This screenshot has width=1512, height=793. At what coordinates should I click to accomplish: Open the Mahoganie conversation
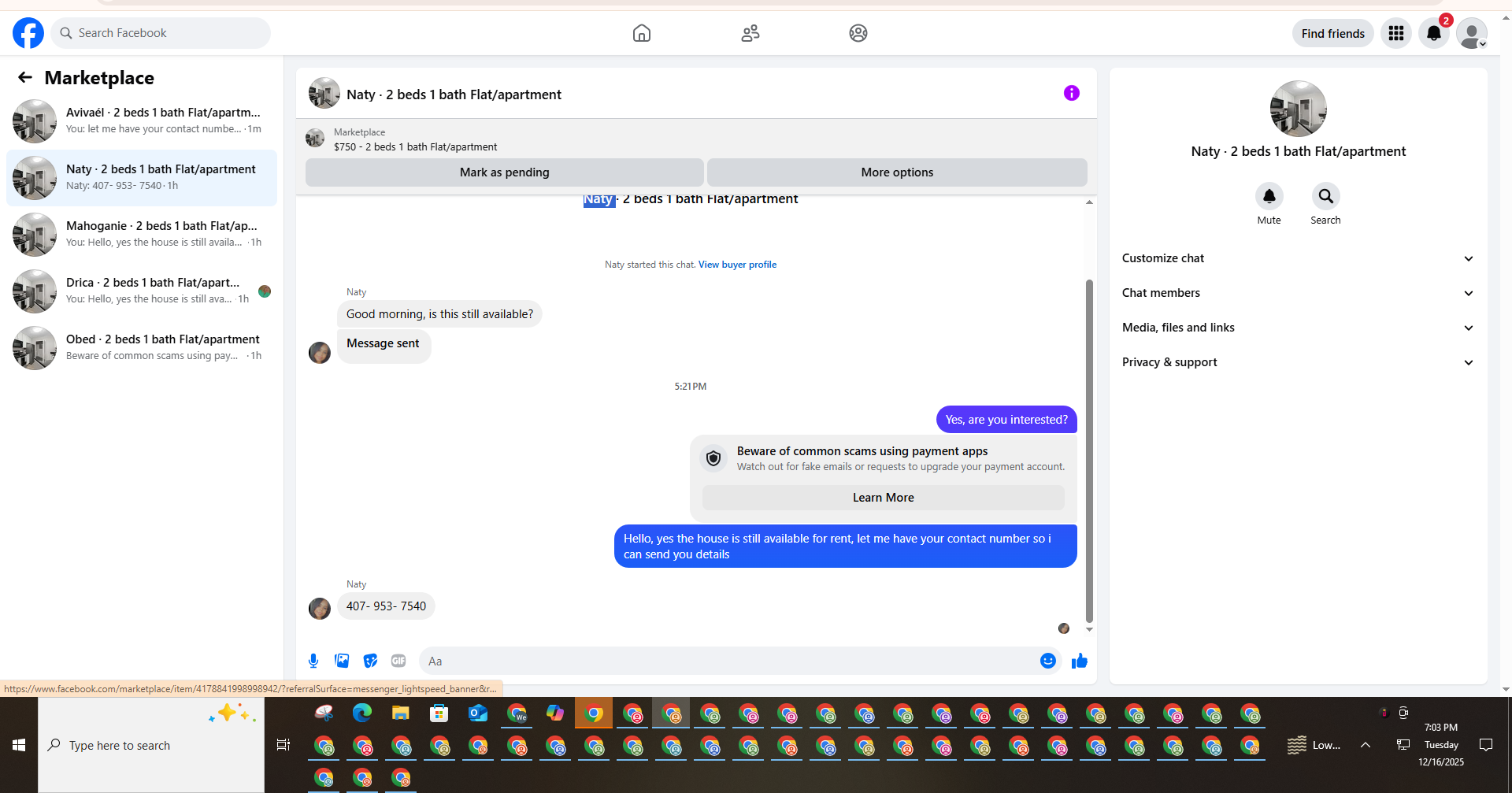click(x=142, y=235)
